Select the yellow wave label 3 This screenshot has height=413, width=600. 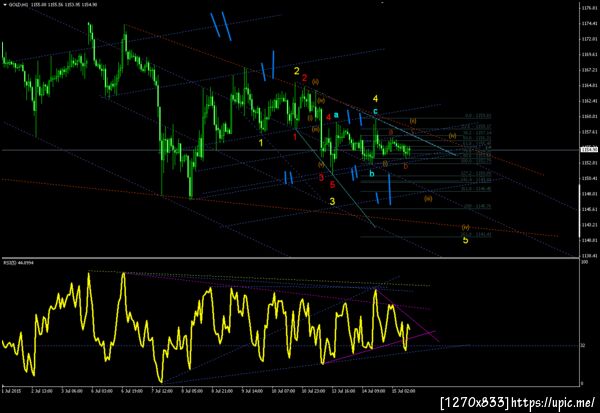pyautogui.click(x=332, y=201)
